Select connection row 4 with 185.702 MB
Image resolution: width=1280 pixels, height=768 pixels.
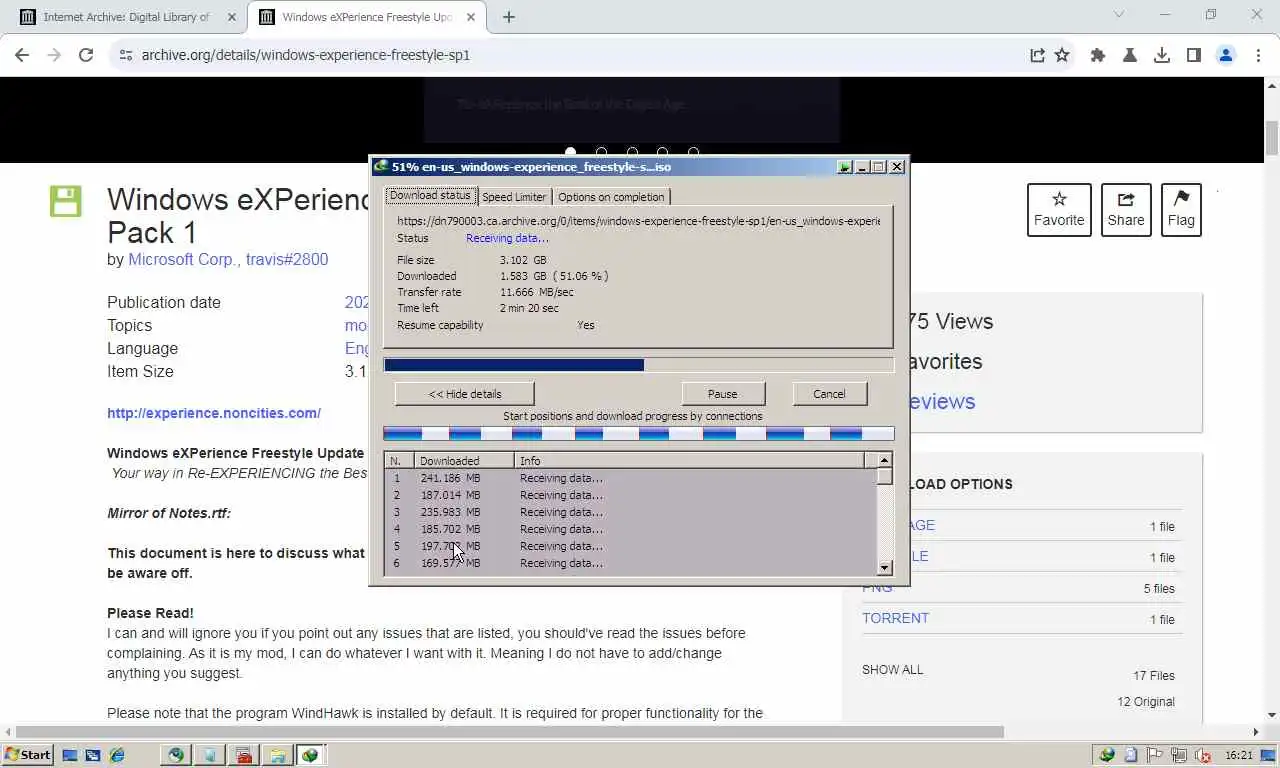click(630, 529)
